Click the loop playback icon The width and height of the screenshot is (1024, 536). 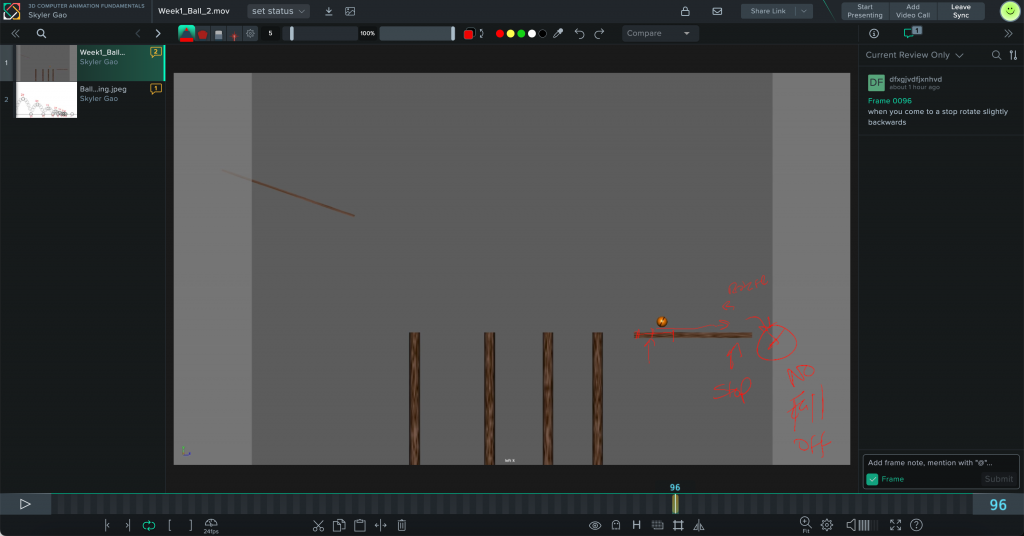click(149, 525)
